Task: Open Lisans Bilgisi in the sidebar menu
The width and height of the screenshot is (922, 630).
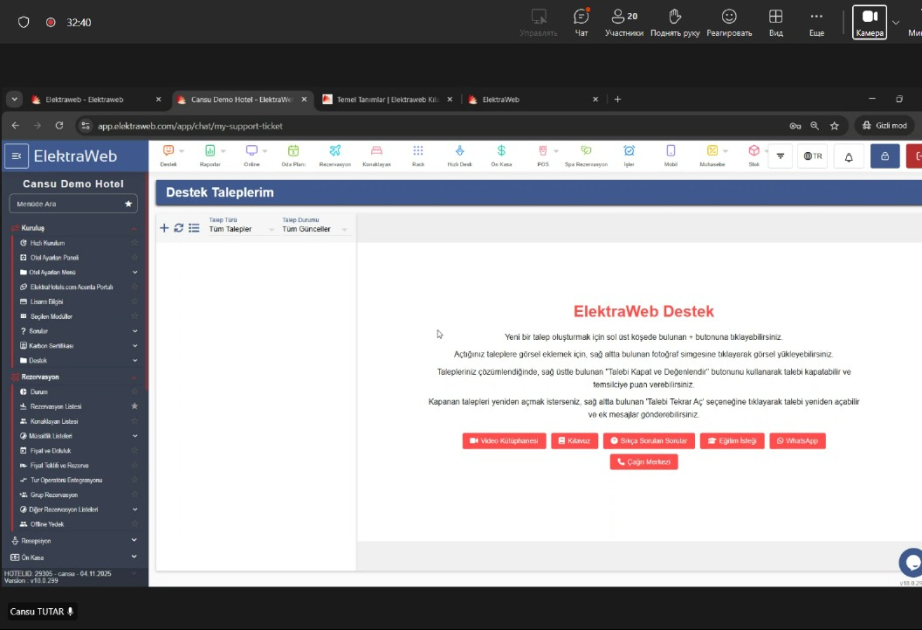Action: click(x=50, y=301)
